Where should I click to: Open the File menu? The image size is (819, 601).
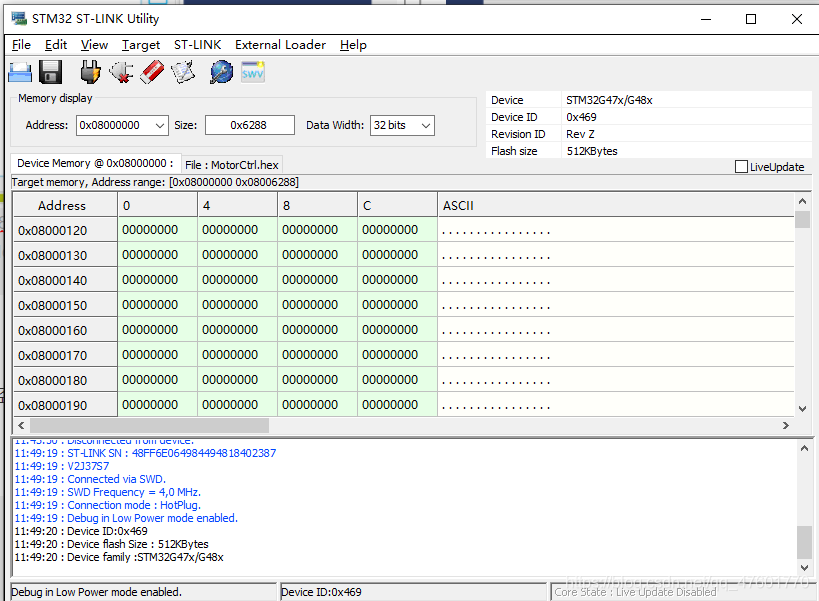(21, 45)
